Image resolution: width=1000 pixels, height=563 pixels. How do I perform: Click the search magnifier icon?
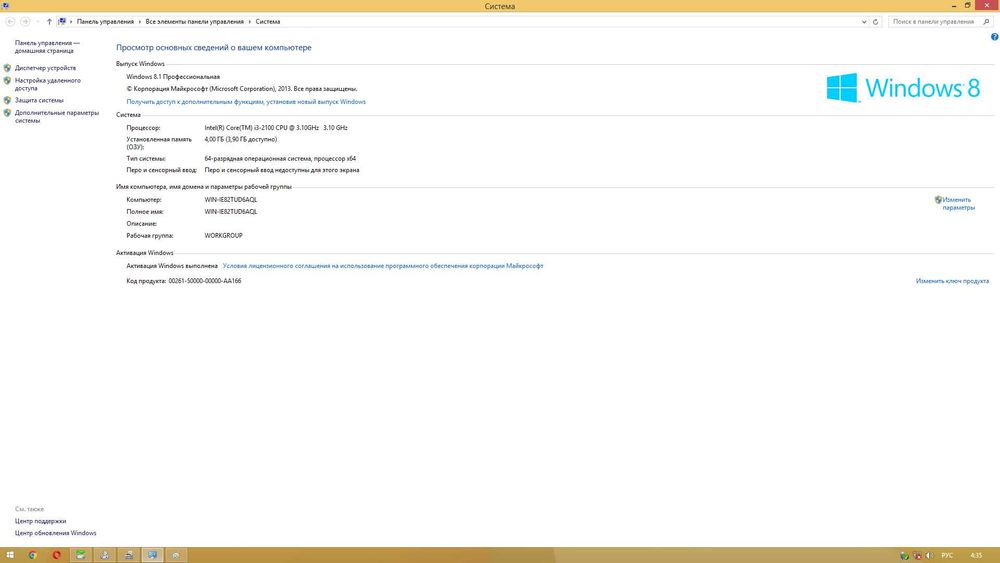pyautogui.click(x=986, y=22)
